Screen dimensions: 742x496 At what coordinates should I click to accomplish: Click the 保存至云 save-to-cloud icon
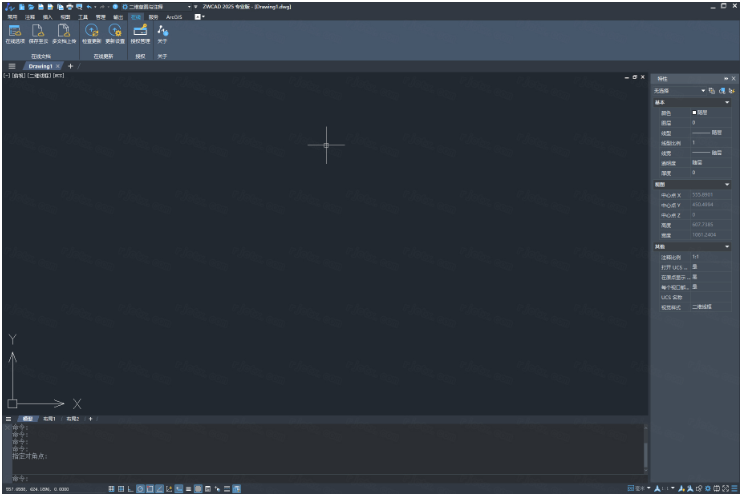38,33
